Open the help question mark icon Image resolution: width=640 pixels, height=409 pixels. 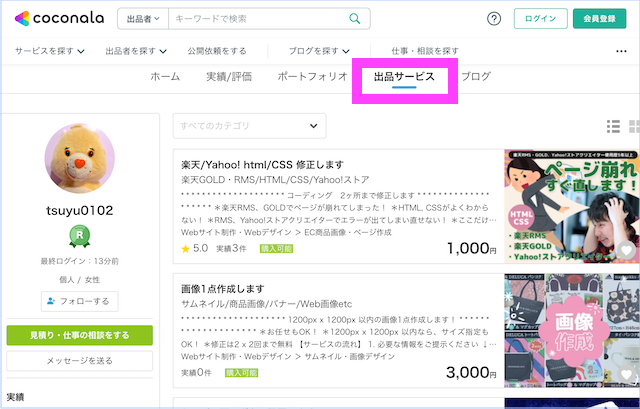494,18
